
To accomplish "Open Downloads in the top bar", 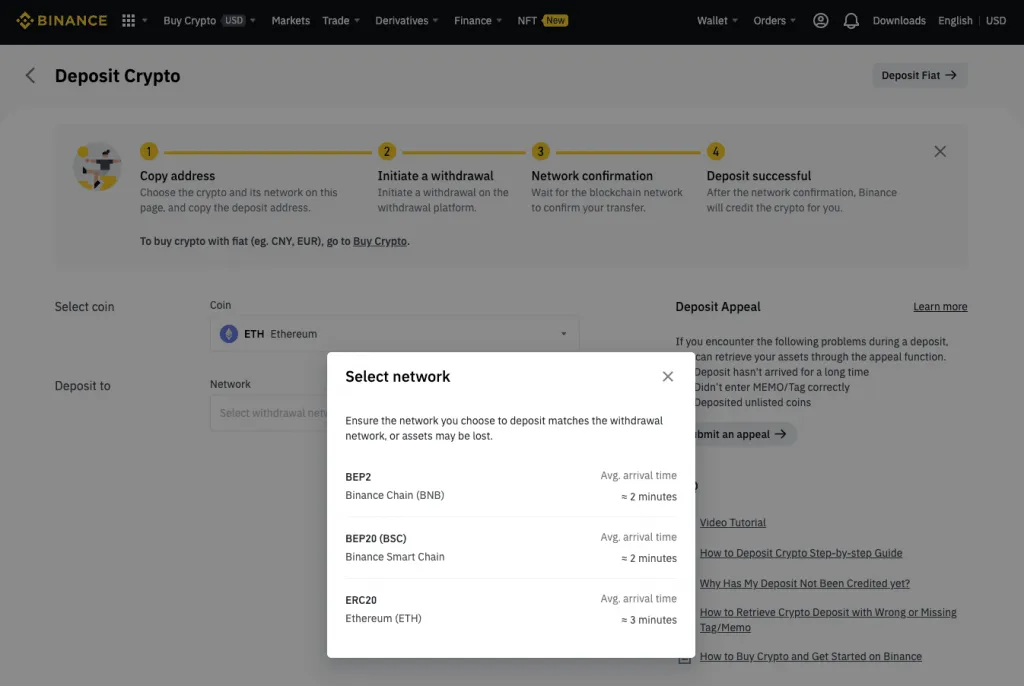I will 899,20.
